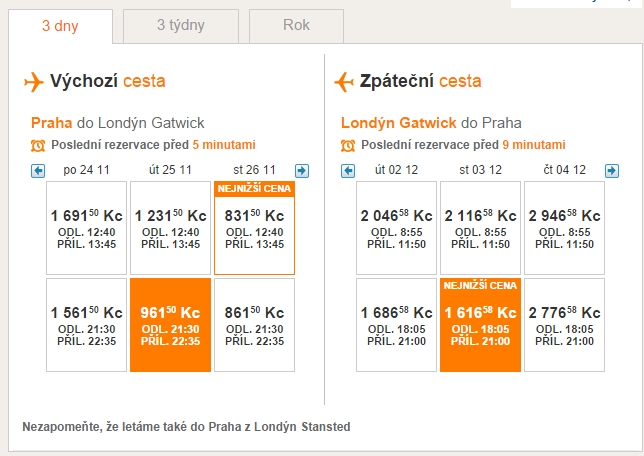Select the 3 dny tab
The image size is (644, 456).
[60, 26]
